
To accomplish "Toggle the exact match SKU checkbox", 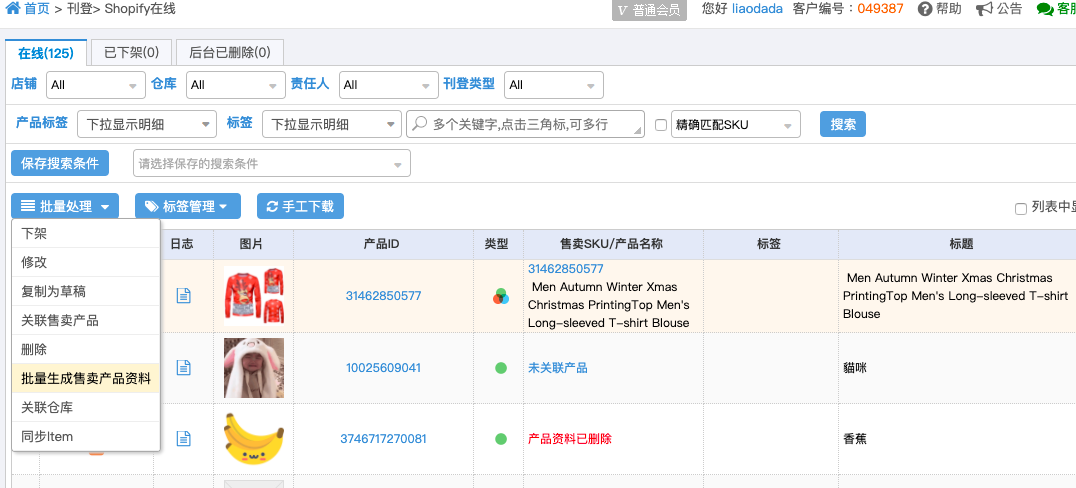I will (661, 125).
